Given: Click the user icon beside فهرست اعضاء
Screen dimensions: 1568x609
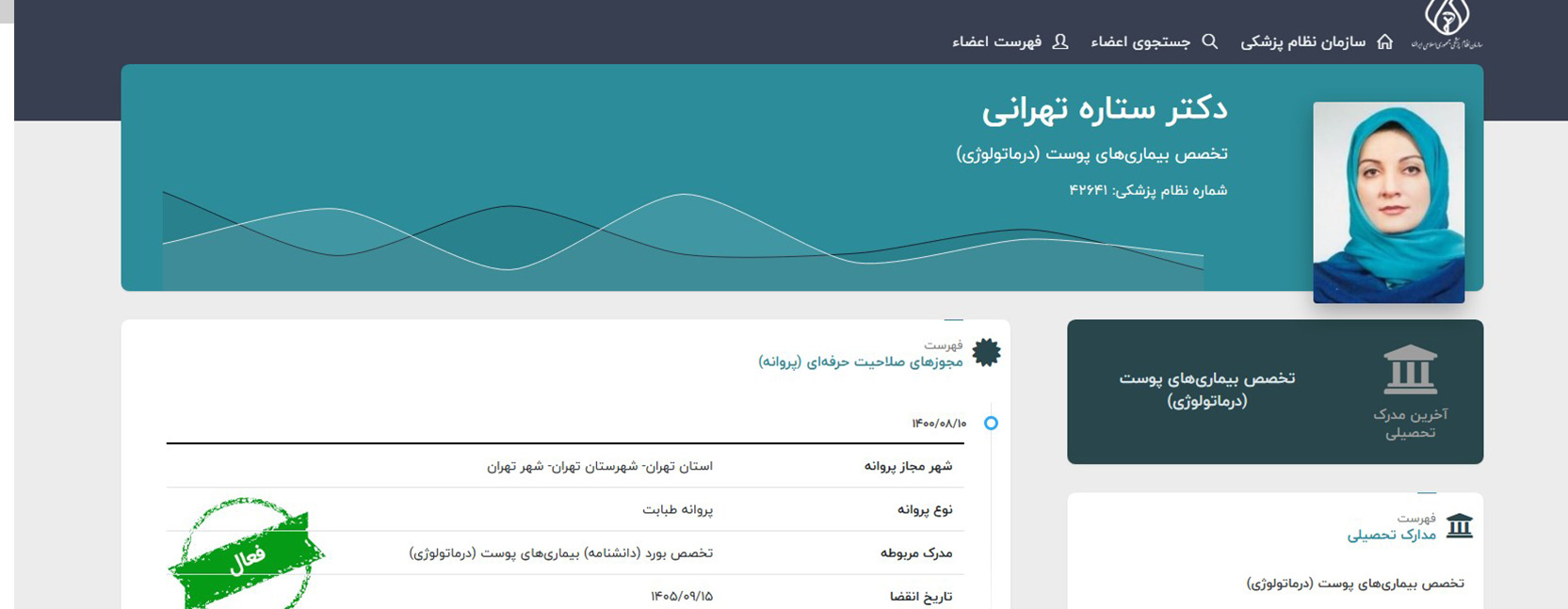Looking at the screenshot, I should pyautogui.click(x=1060, y=42).
